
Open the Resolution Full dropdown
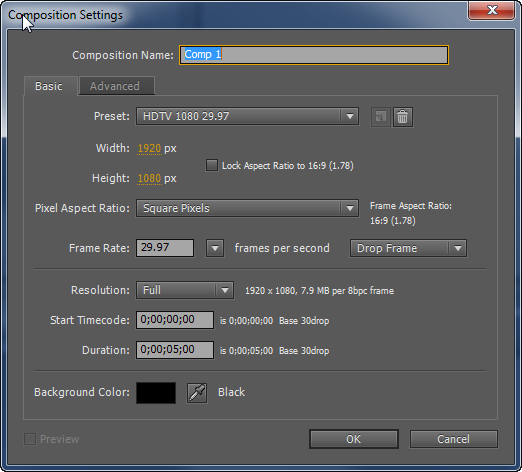coord(185,290)
